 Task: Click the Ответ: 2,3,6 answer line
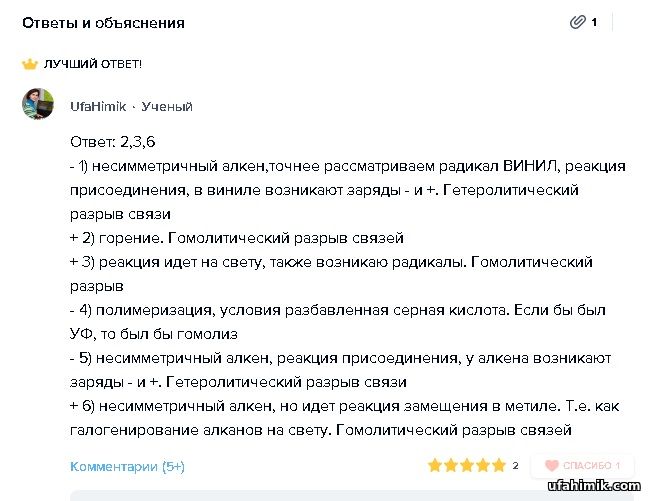pos(113,142)
